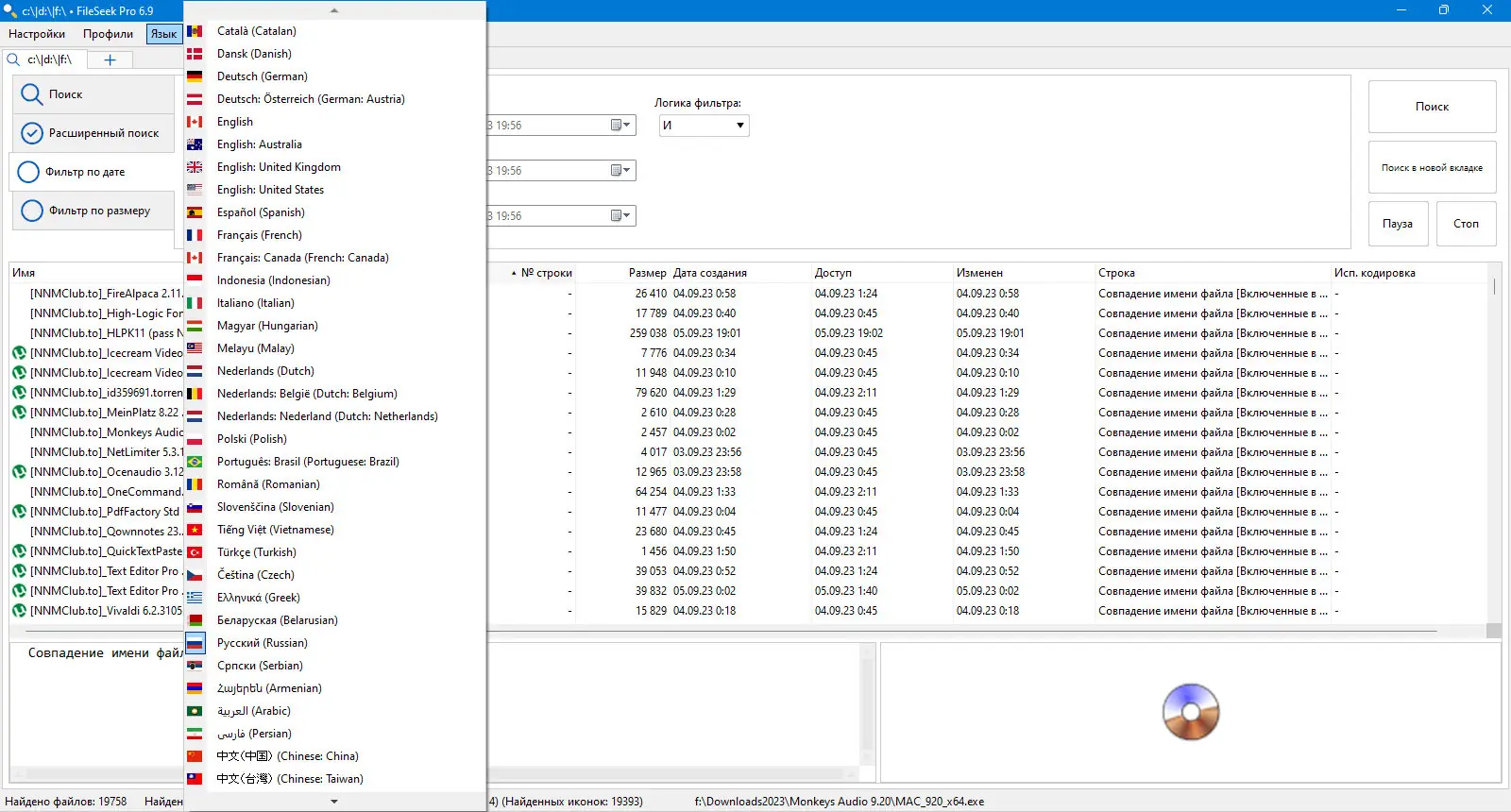This screenshot has height=812, width=1511.
Task: Click the Greek flag icon
Action: (195, 598)
